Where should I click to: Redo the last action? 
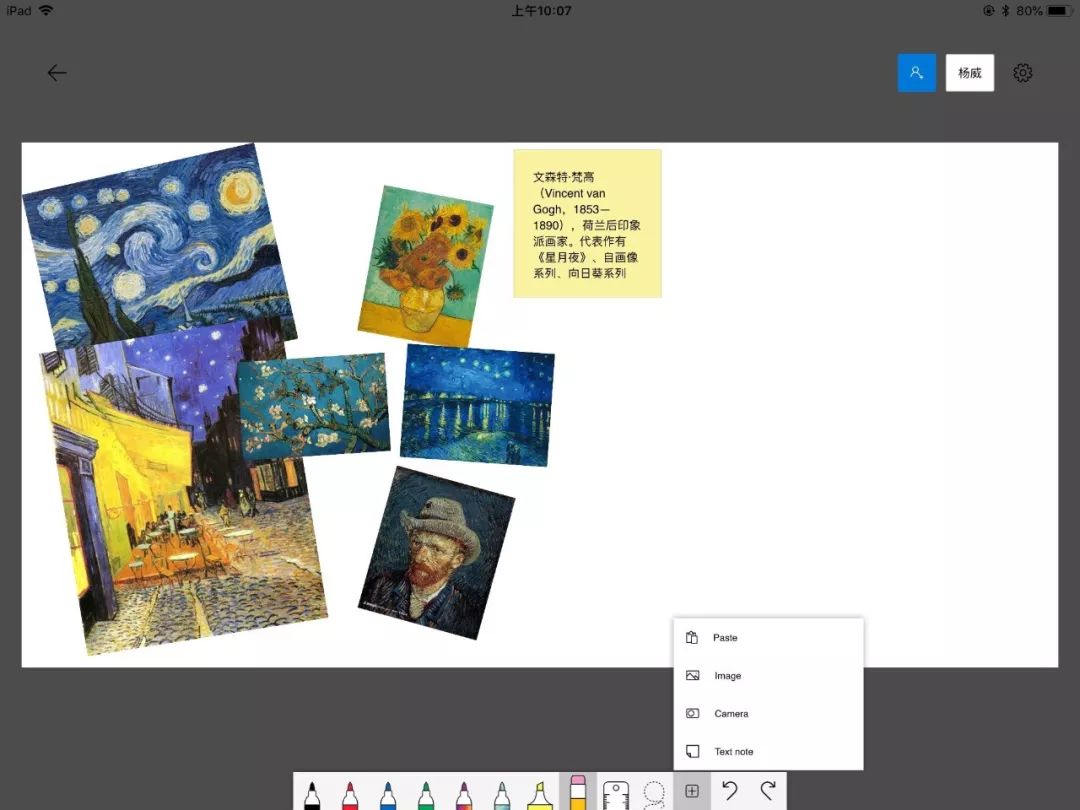[768, 790]
